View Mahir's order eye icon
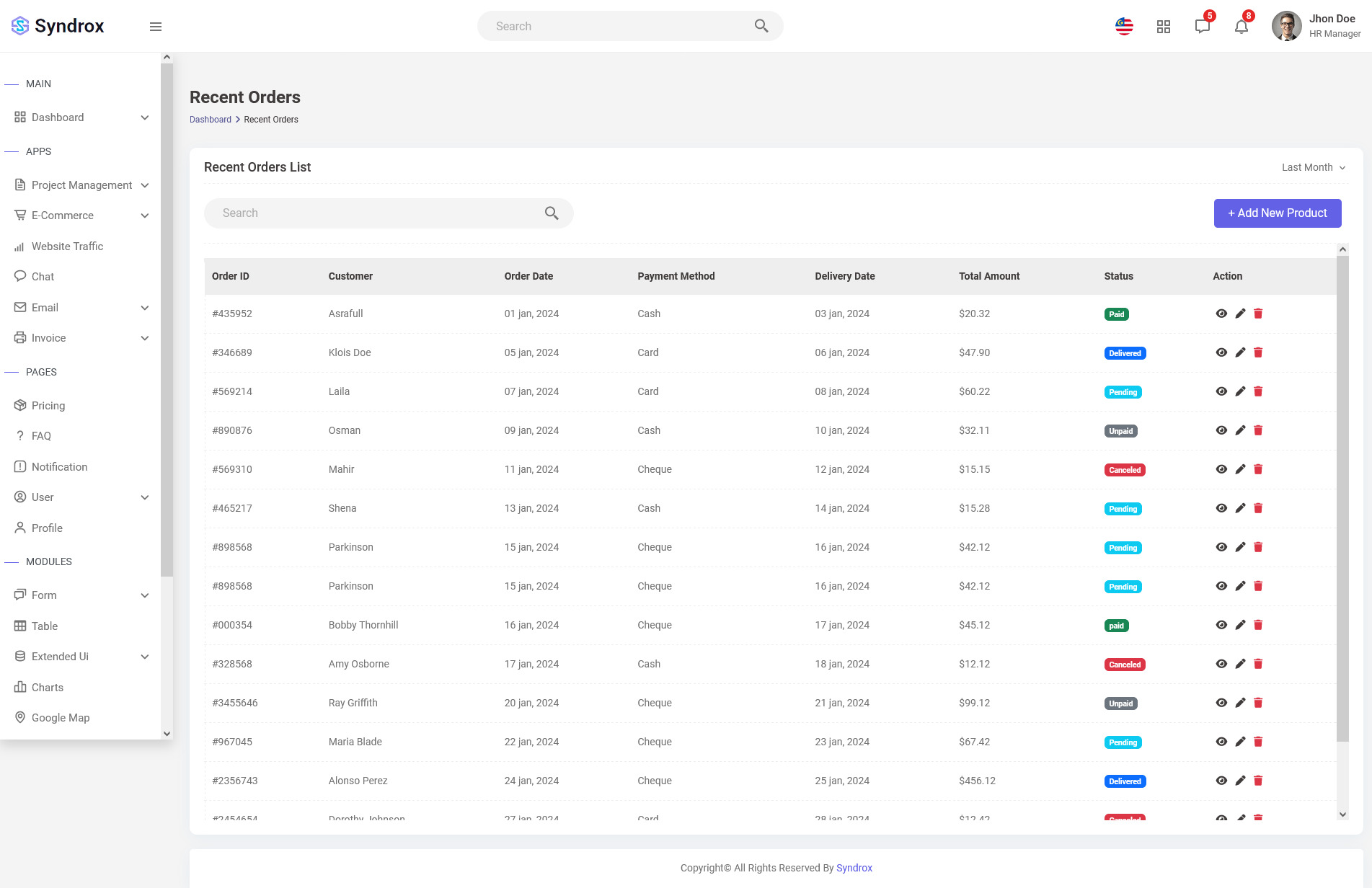 pos(1221,469)
